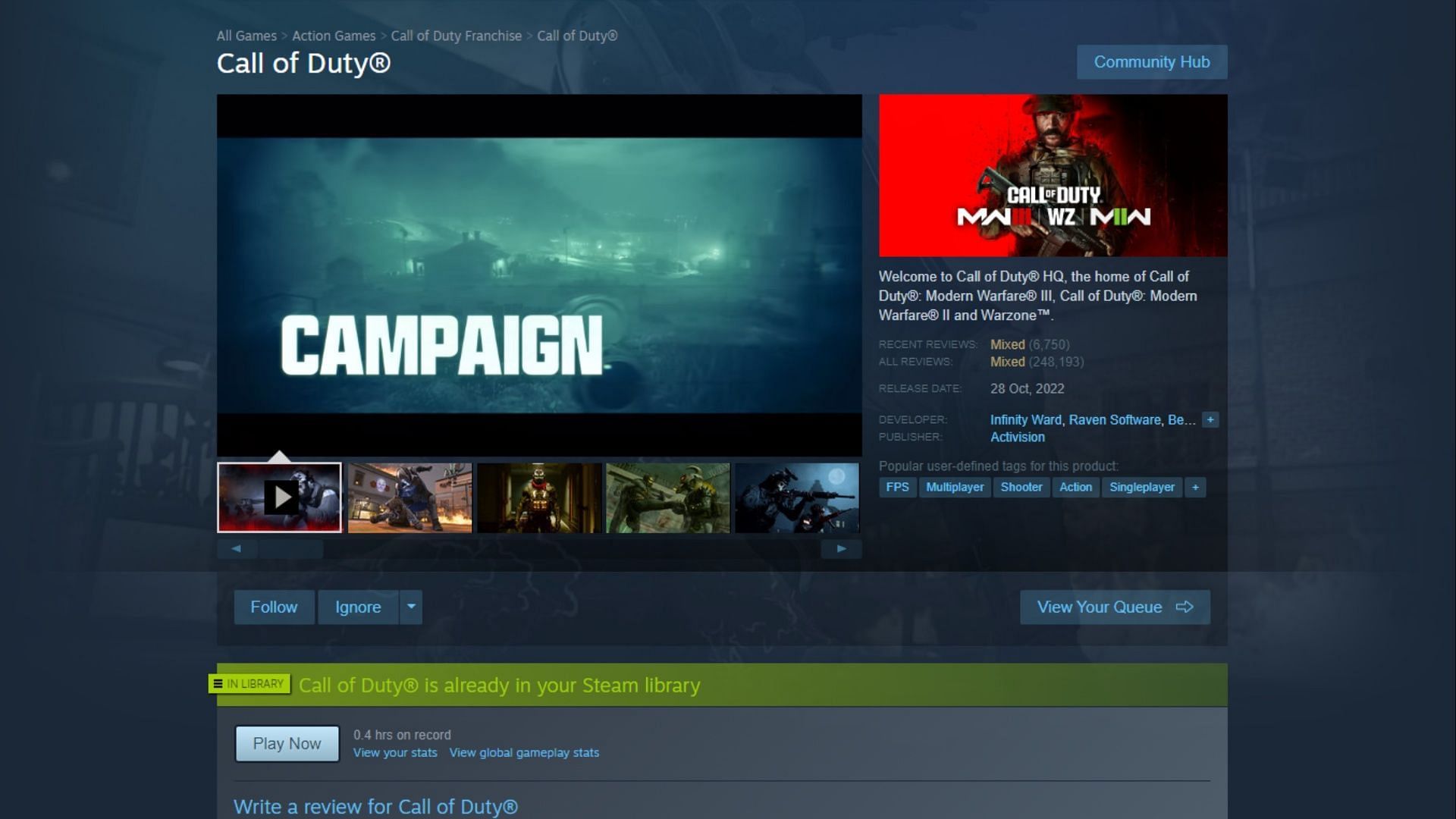The height and width of the screenshot is (819, 1456).
Task: Expand the Follow dropdown arrow
Action: (x=409, y=607)
